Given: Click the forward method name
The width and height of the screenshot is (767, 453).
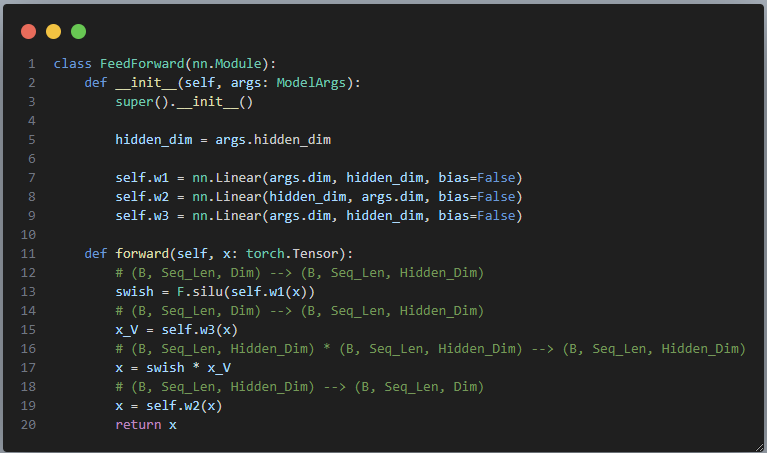Looking at the screenshot, I should [x=142, y=253].
